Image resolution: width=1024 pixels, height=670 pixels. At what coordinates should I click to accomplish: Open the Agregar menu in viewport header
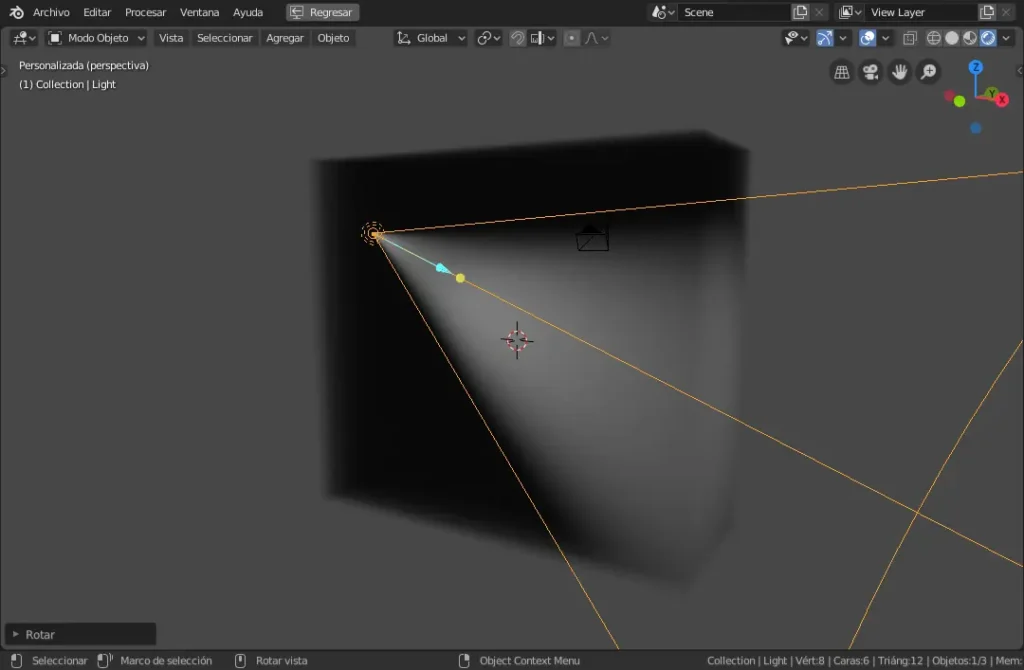point(284,38)
